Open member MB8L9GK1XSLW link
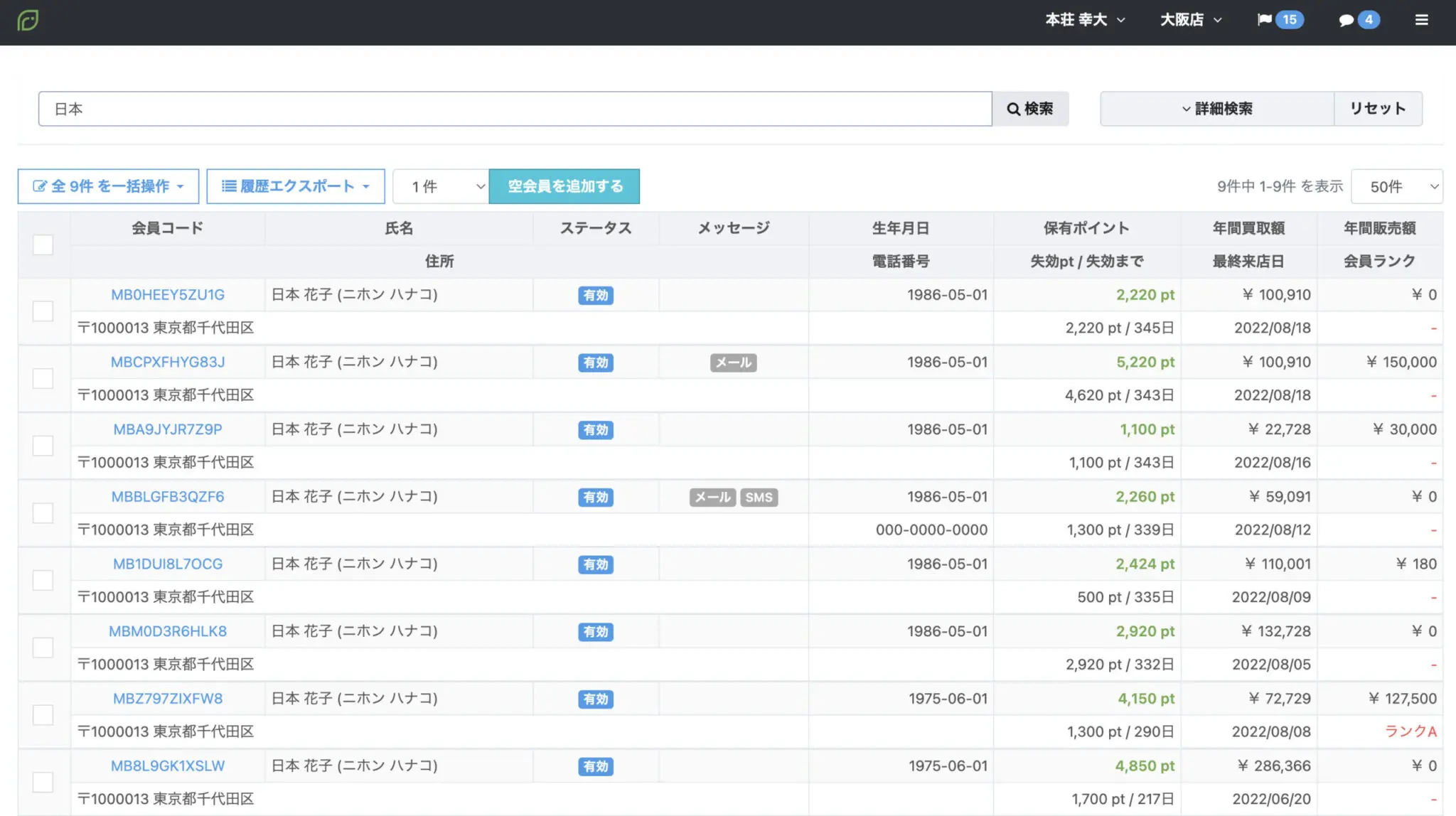 coord(168,766)
